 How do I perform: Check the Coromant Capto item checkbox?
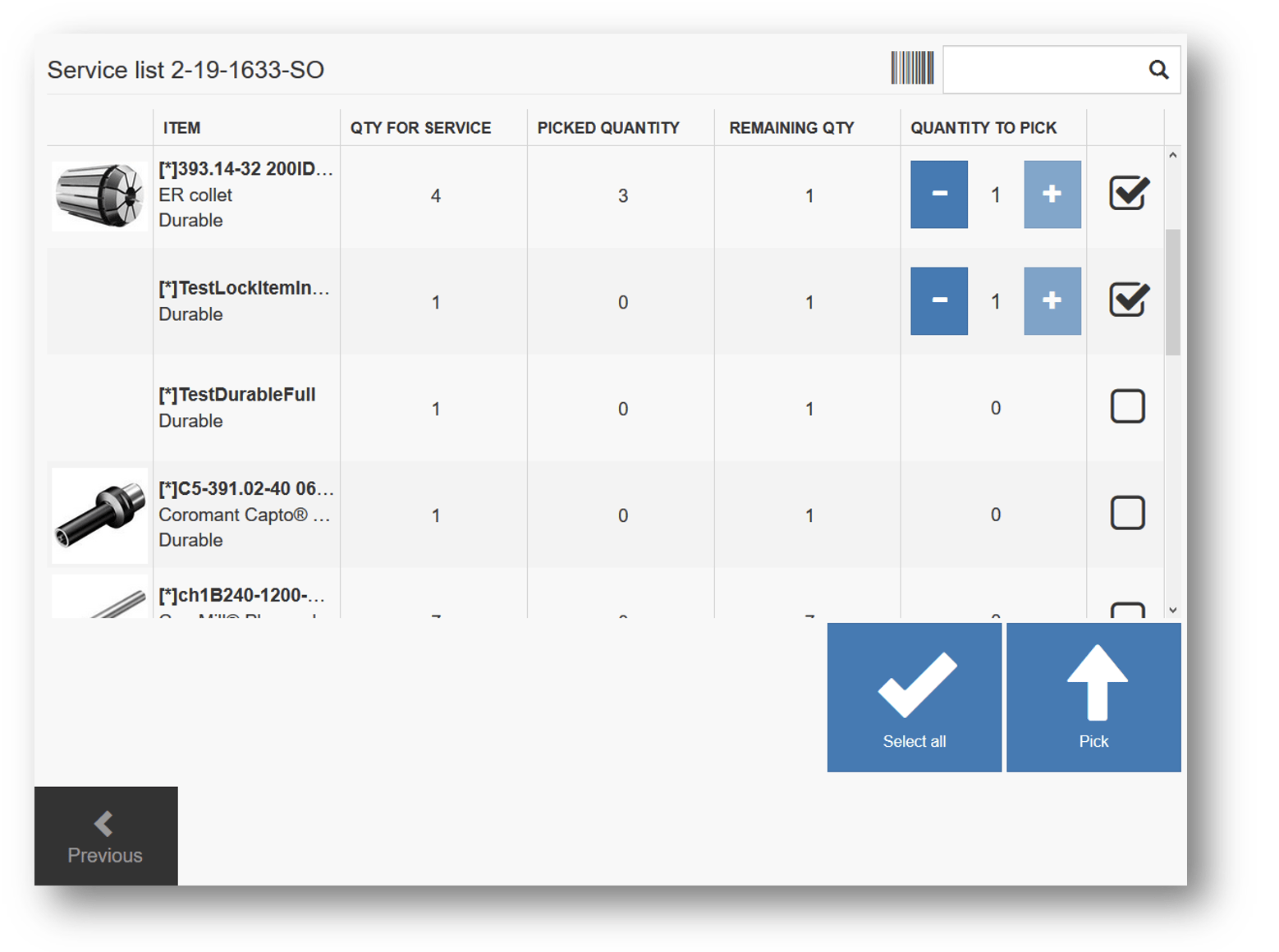pos(1127,513)
